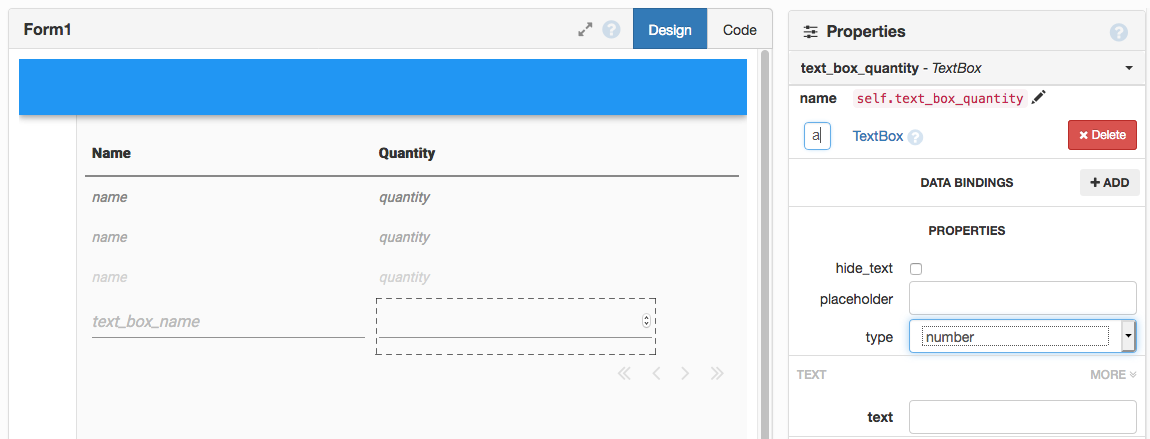
Task: Click the TextBox component type icon
Action: tap(817, 136)
